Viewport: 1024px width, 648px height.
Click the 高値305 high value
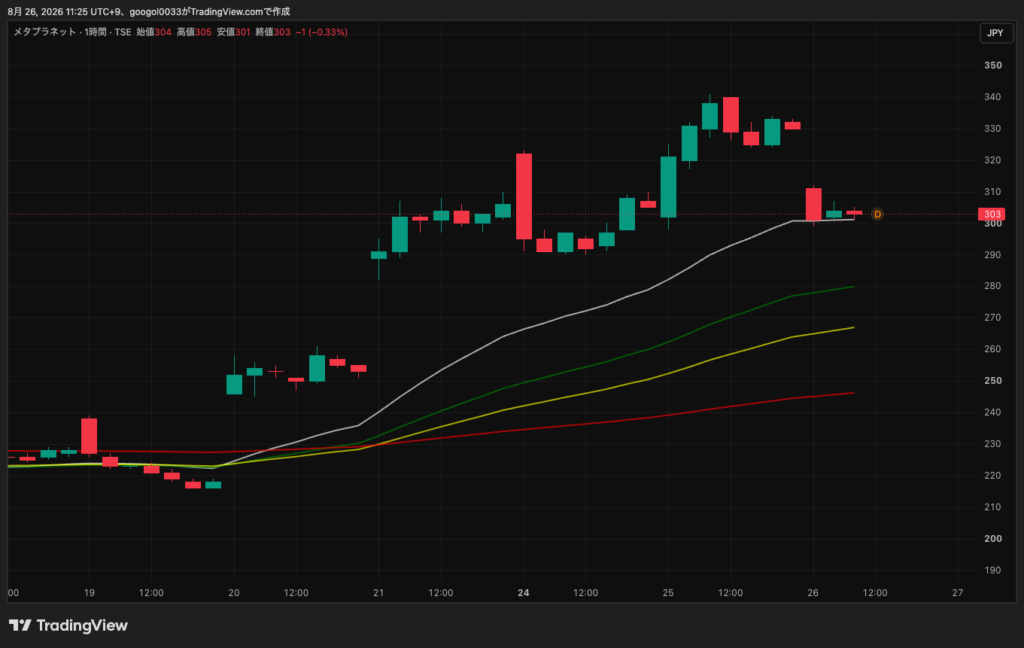pos(194,32)
